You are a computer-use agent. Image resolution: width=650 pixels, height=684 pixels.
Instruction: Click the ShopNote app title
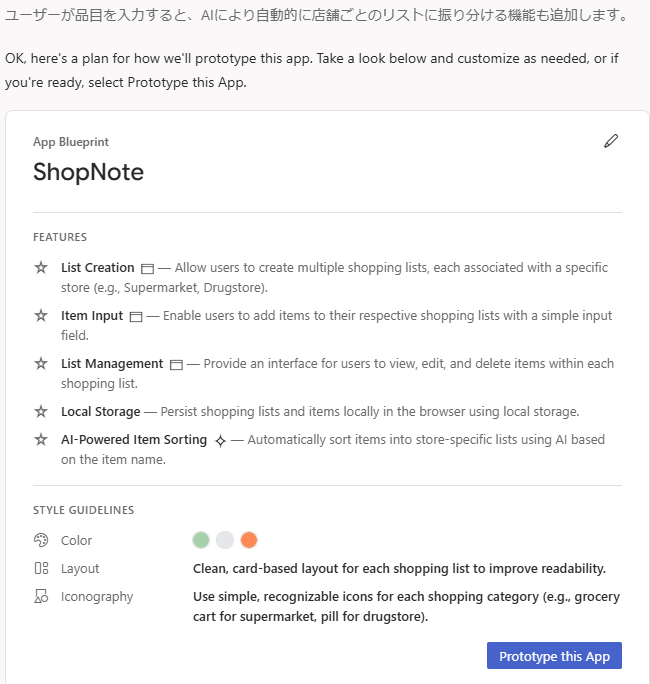[x=88, y=172]
